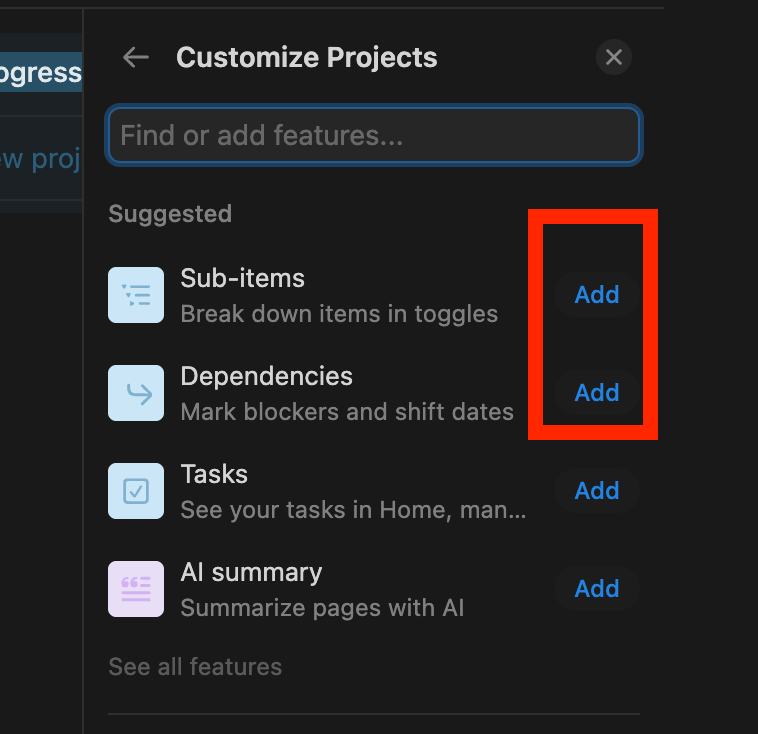
Task: Add the AI summary feature
Action: pyautogui.click(x=596, y=589)
